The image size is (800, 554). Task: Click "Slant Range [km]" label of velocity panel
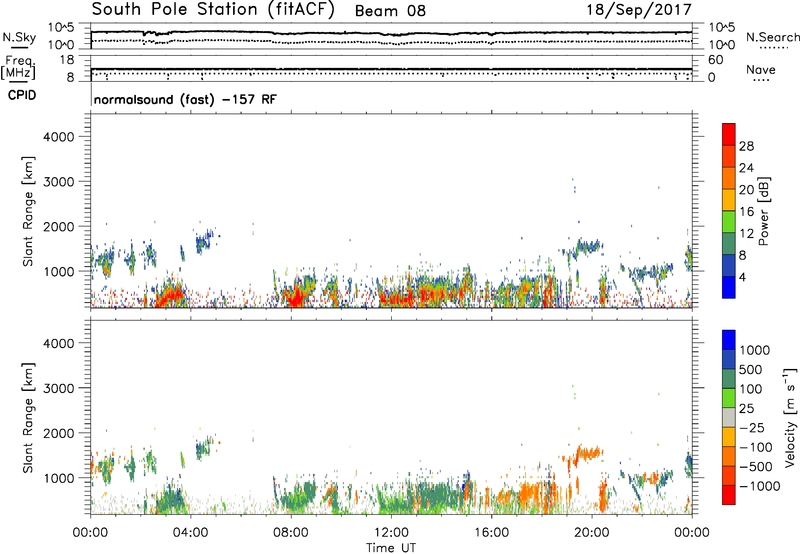pyautogui.click(x=28, y=418)
